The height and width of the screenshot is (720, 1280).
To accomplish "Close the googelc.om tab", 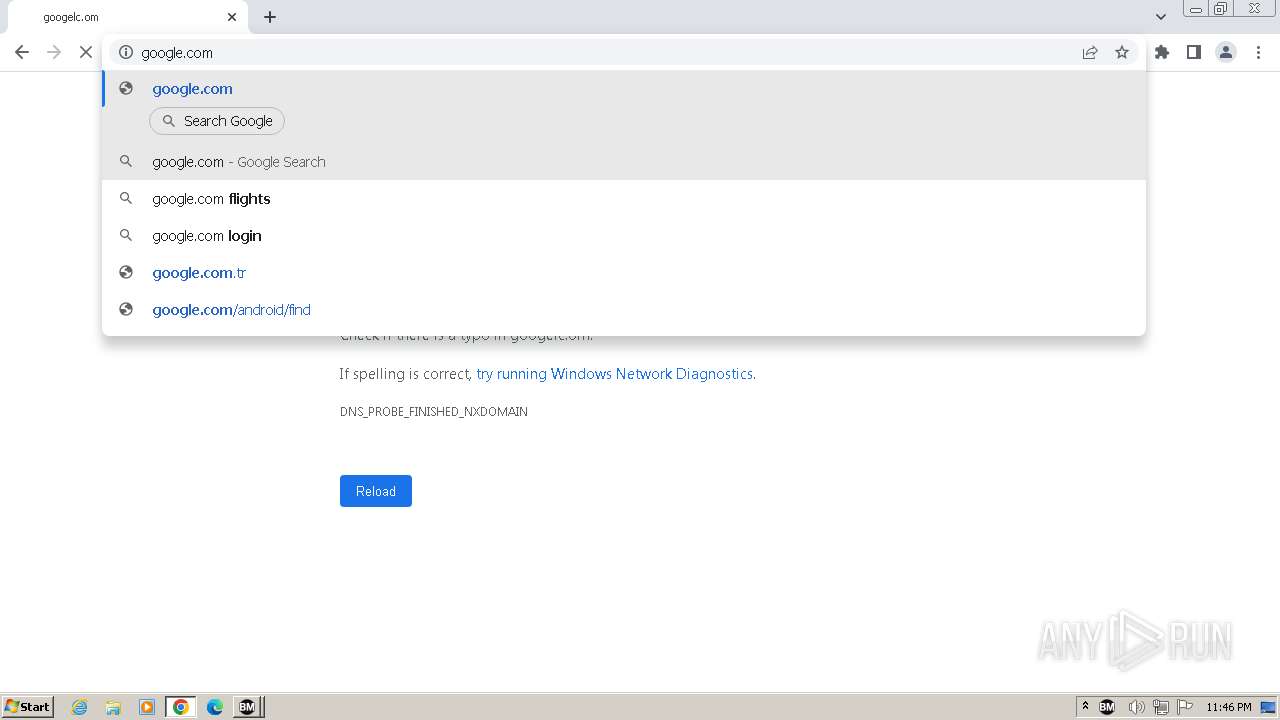I will tap(232, 17).
